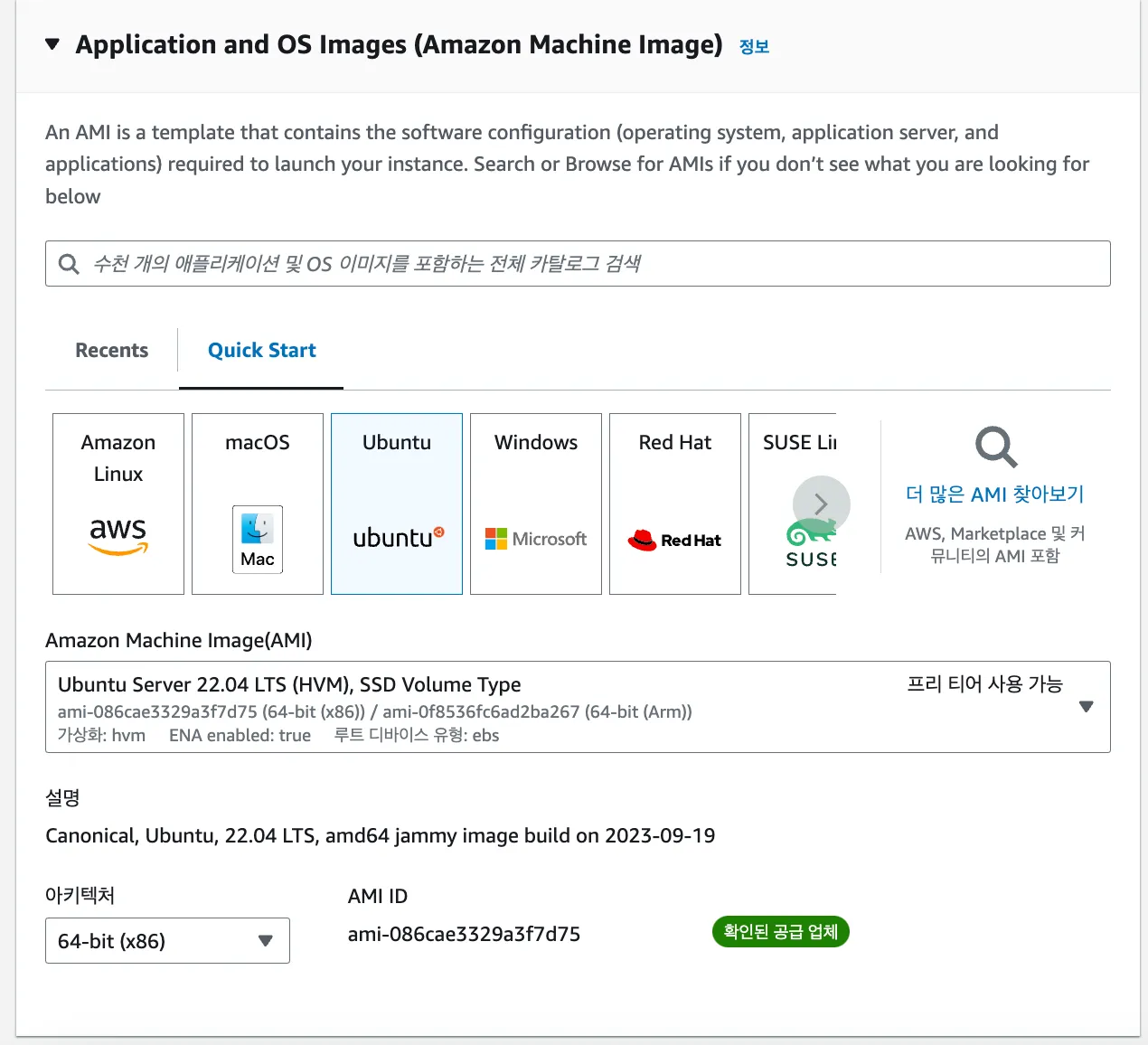The width and height of the screenshot is (1148, 1045).
Task: Open the 더 많은 AMI 찾아보기 link
Action: [x=994, y=494]
